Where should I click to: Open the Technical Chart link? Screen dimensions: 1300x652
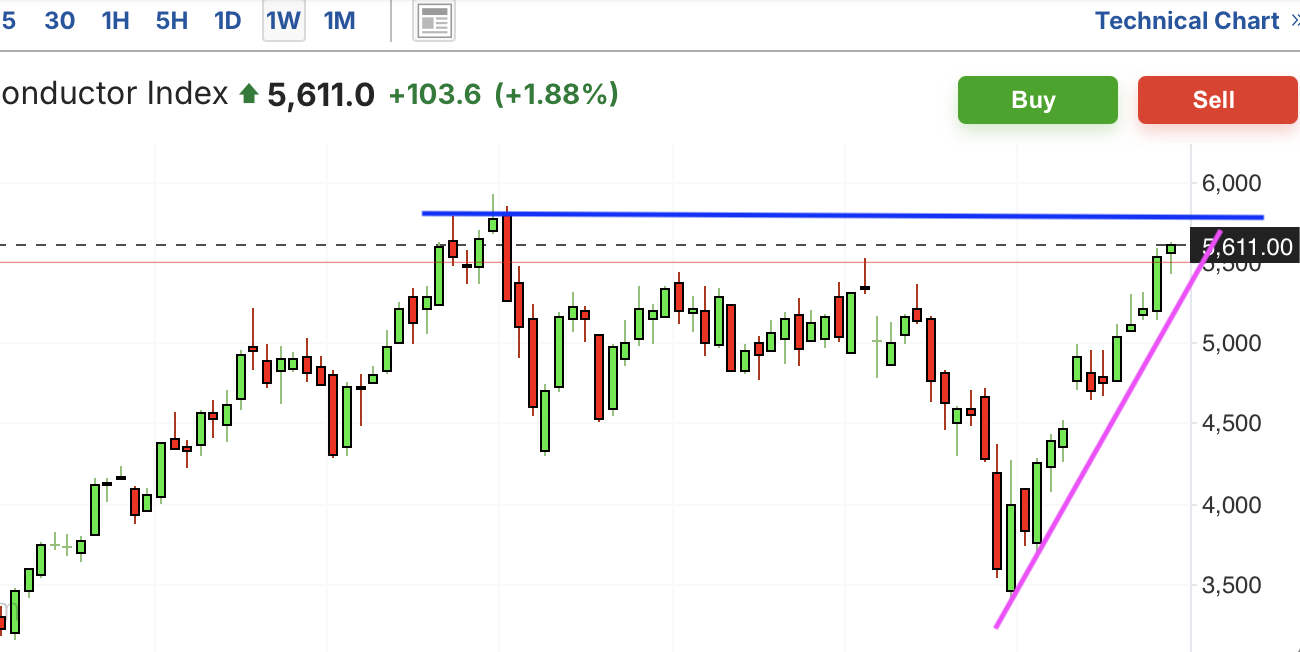pyautogui.click(x=1187, y=21)
